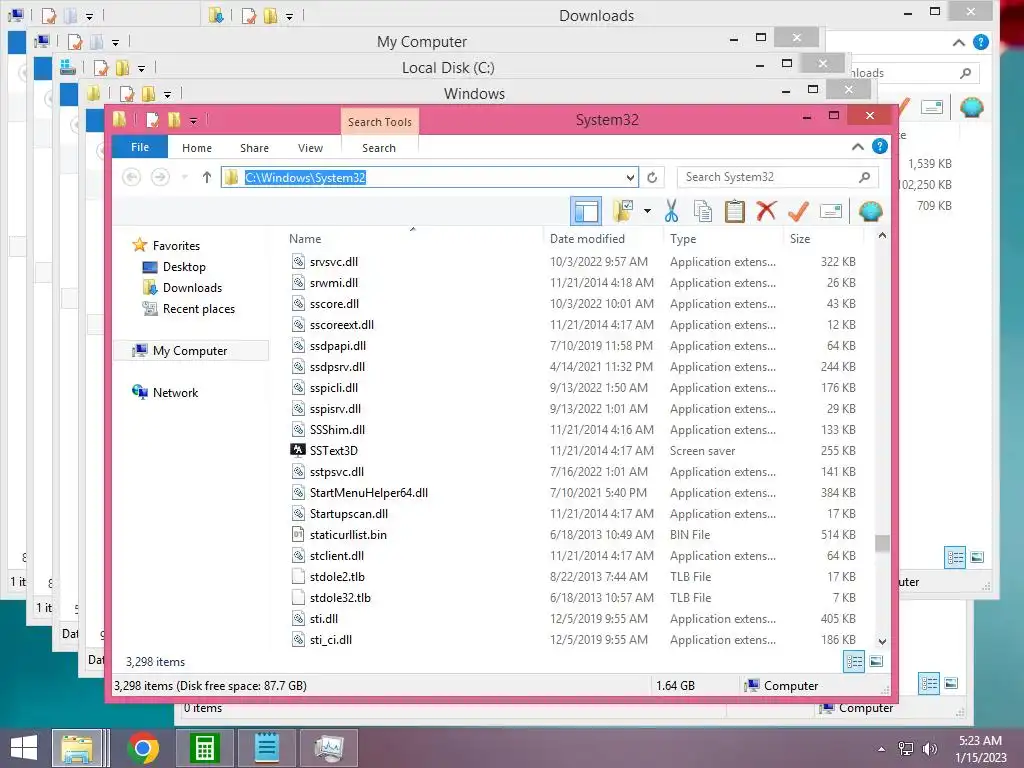The height and width of the screenshot is (768, 1024).
Task: Click the scroll up arrow of file list
Action: point(882,236)
